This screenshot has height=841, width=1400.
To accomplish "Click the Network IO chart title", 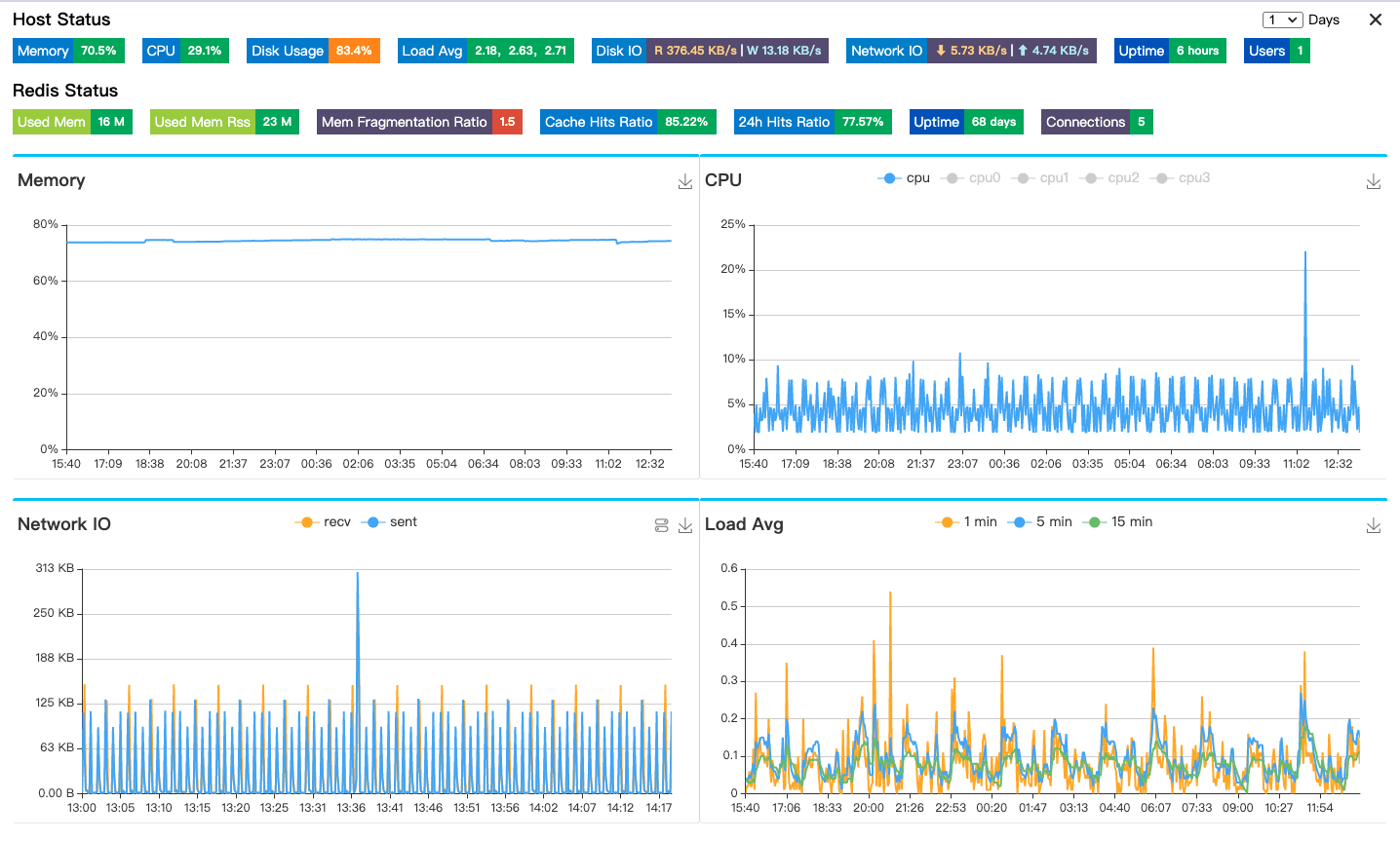I will 64,524.
